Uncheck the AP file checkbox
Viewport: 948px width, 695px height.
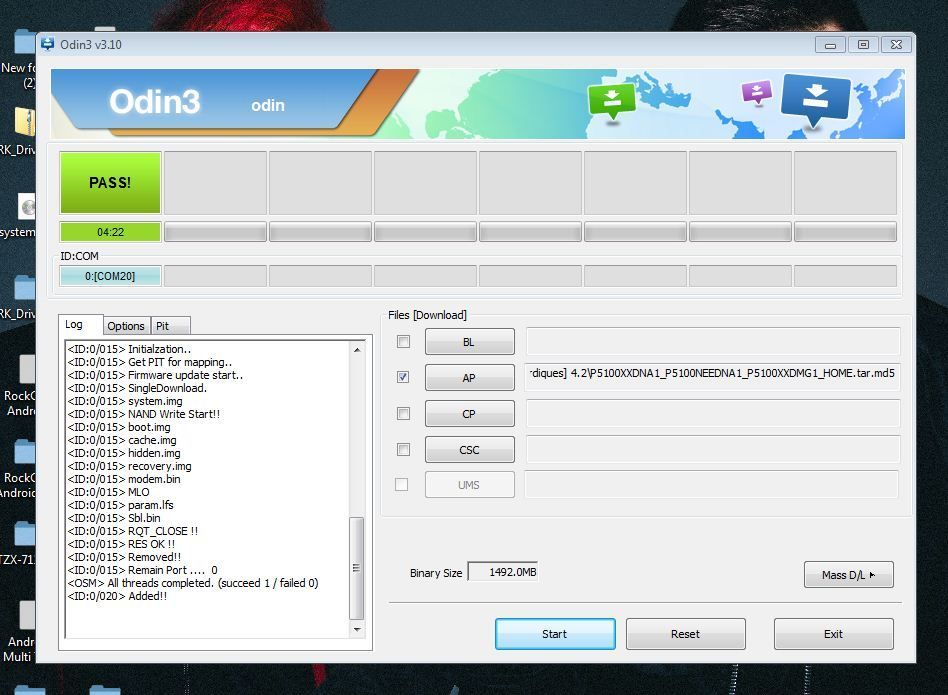point(403,377)
